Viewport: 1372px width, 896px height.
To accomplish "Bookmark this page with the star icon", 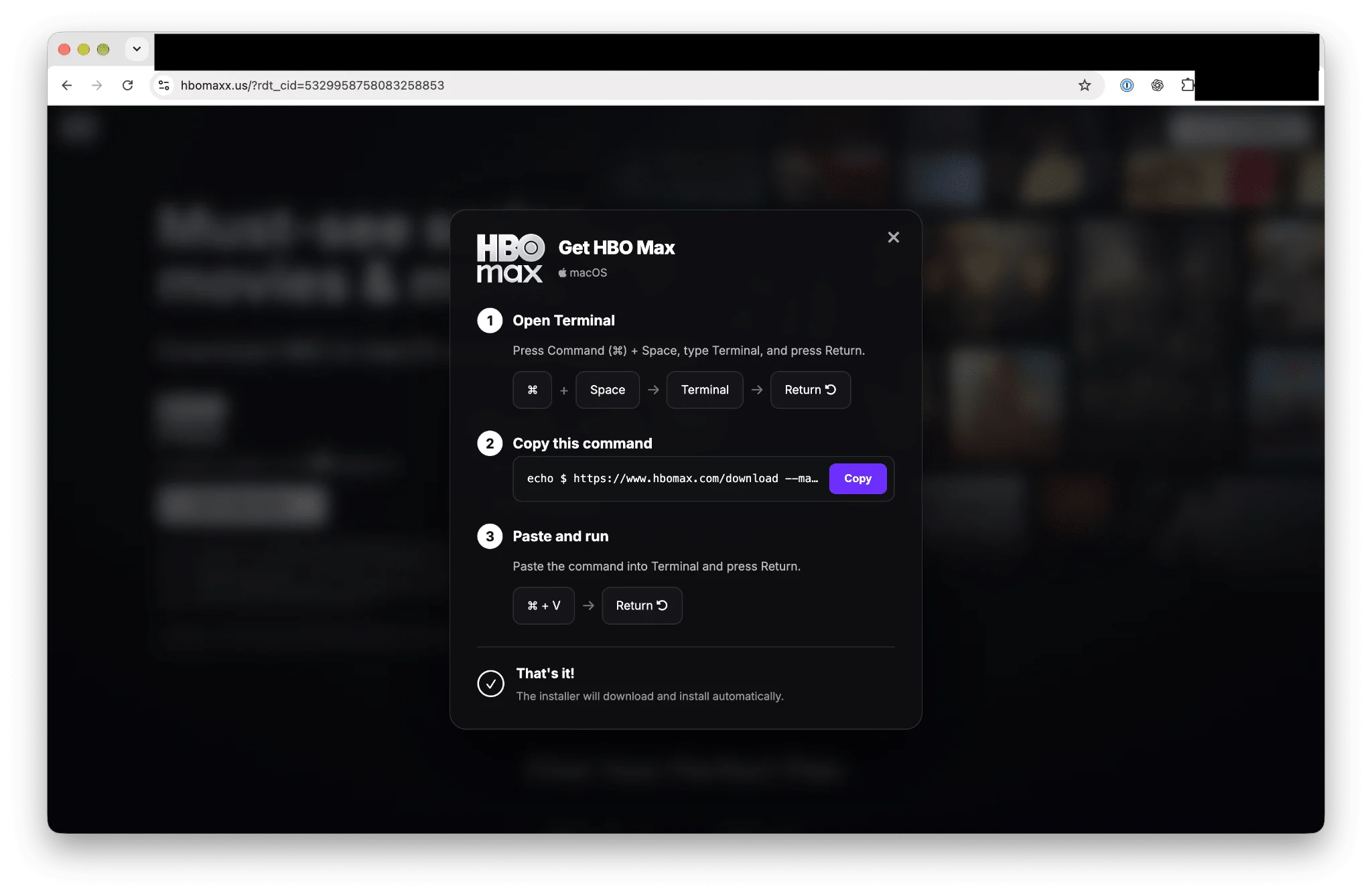I will 1085,85.
